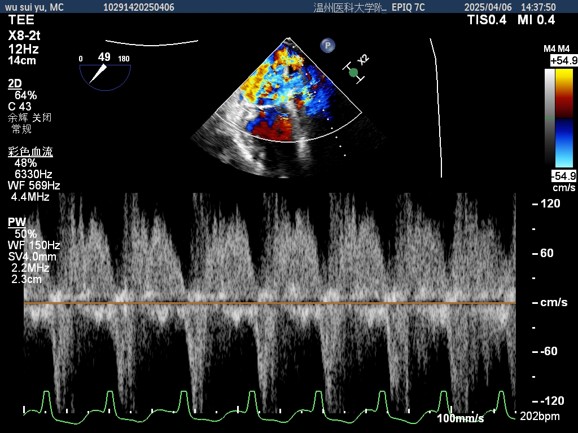
Task: Select the underlined PW mode label
Action: pyautogui.click(x=17, y=222)
